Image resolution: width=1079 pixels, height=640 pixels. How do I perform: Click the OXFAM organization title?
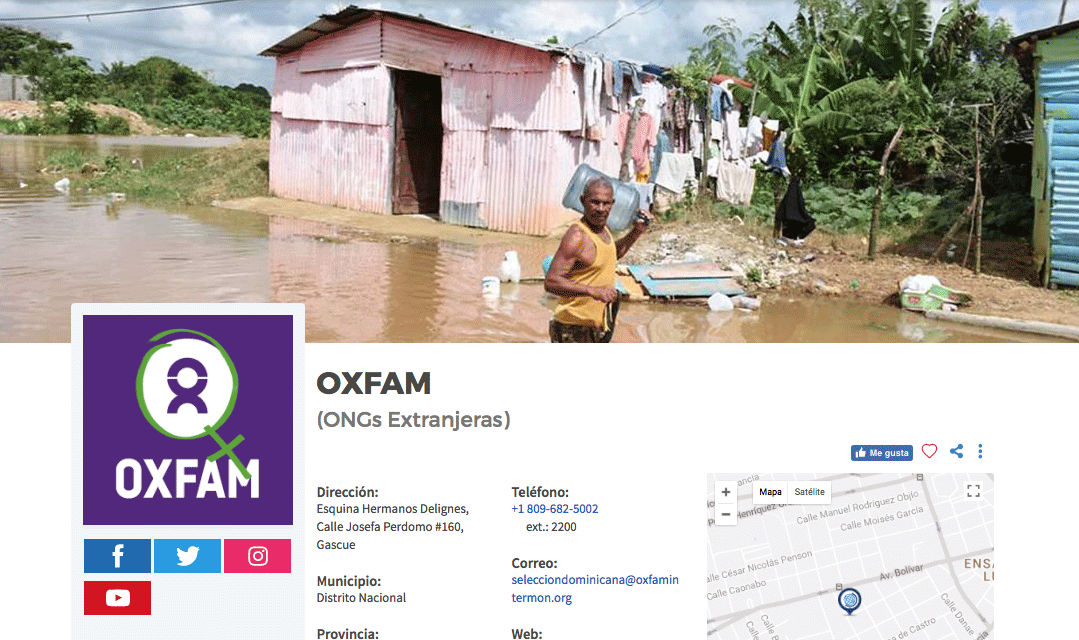pyautogui.click(x=374, y=383)
